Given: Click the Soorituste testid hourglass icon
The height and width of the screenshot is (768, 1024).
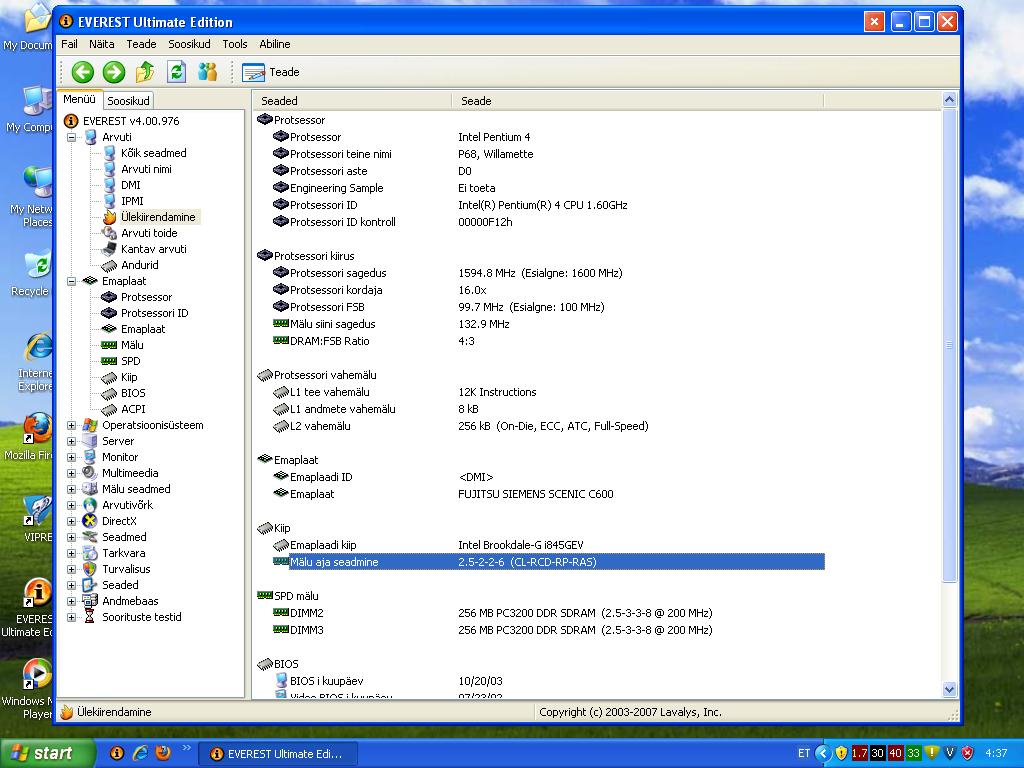Looking at the screenshot, I should (x=90, y=617).
